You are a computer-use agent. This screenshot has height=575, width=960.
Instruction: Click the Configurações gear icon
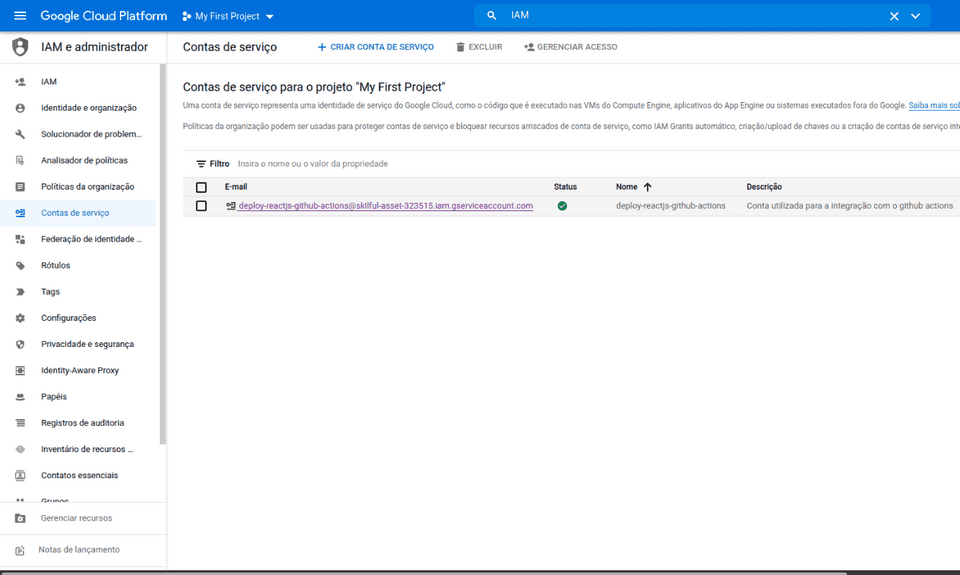click(x=20, y=318)
